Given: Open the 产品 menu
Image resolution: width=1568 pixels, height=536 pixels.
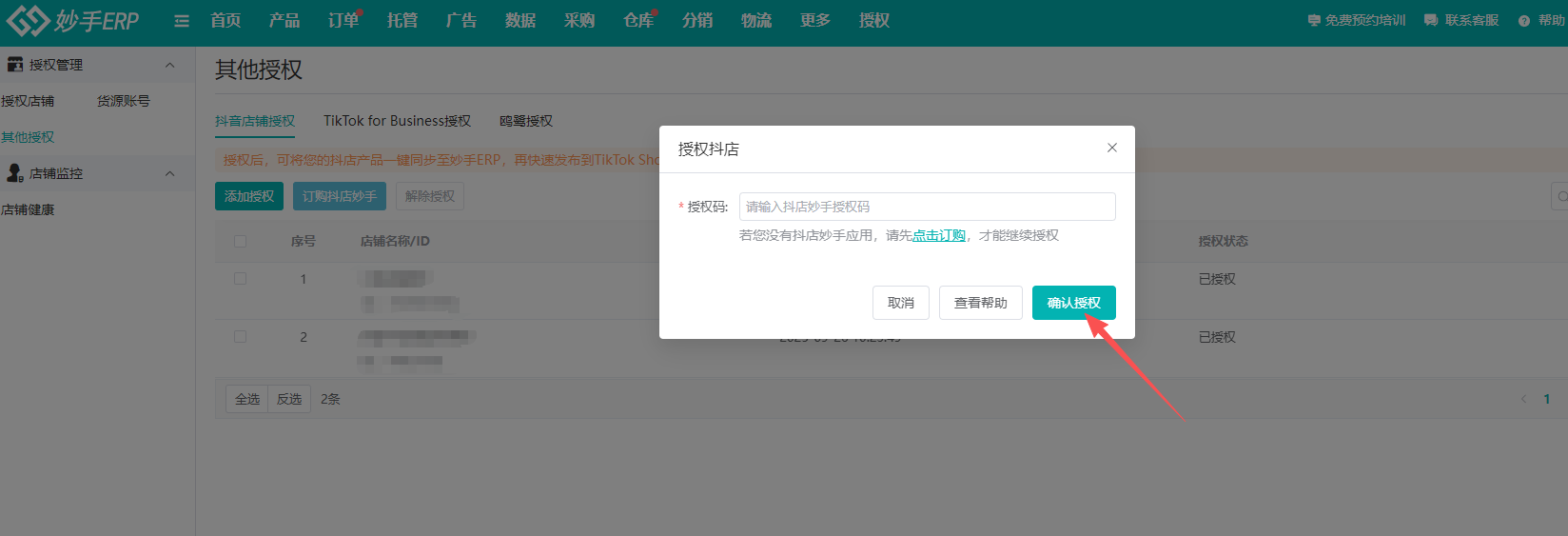Looking at the screenshot, I should coord(284,21).
